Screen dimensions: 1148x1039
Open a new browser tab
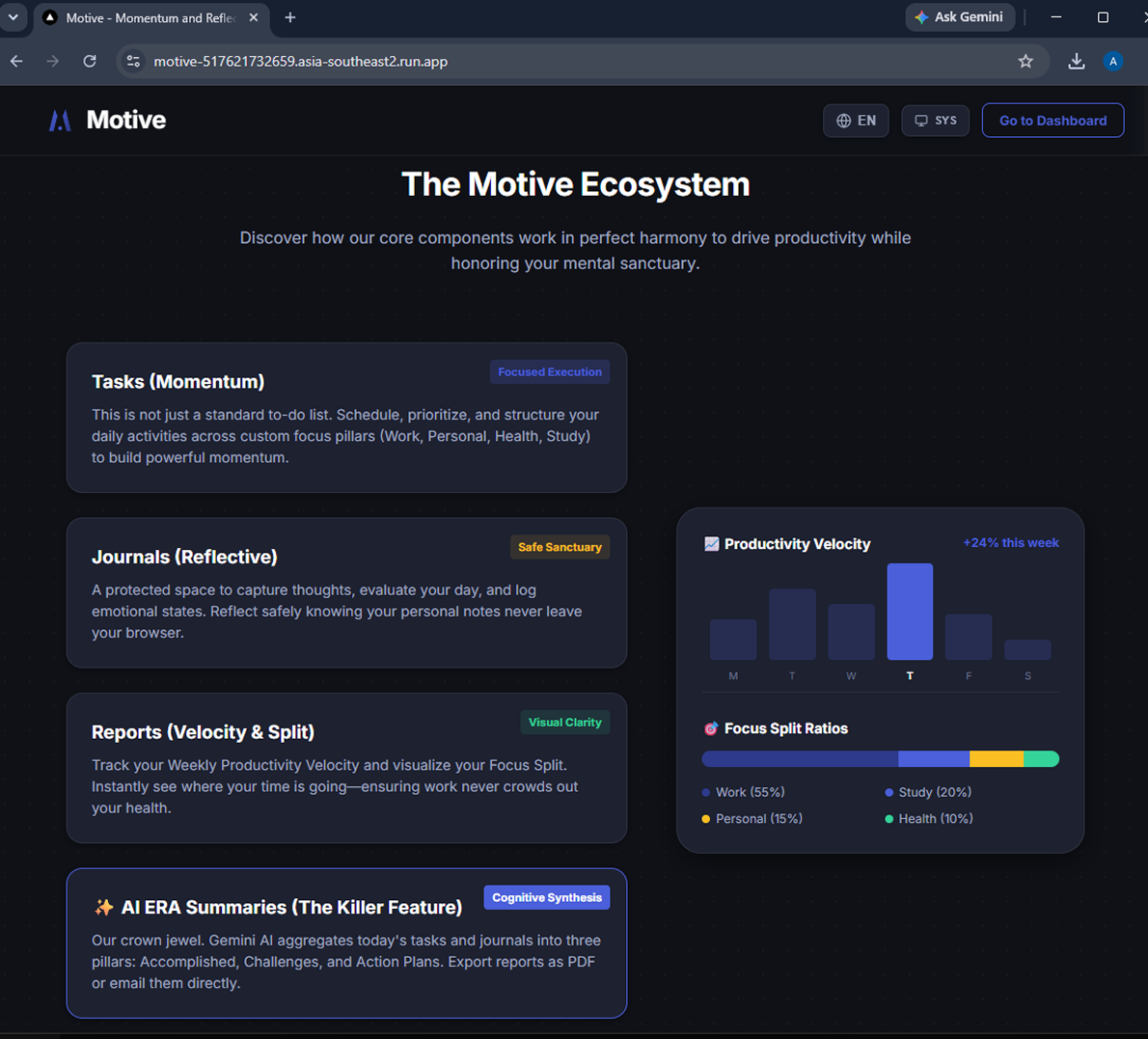(290, 17)
